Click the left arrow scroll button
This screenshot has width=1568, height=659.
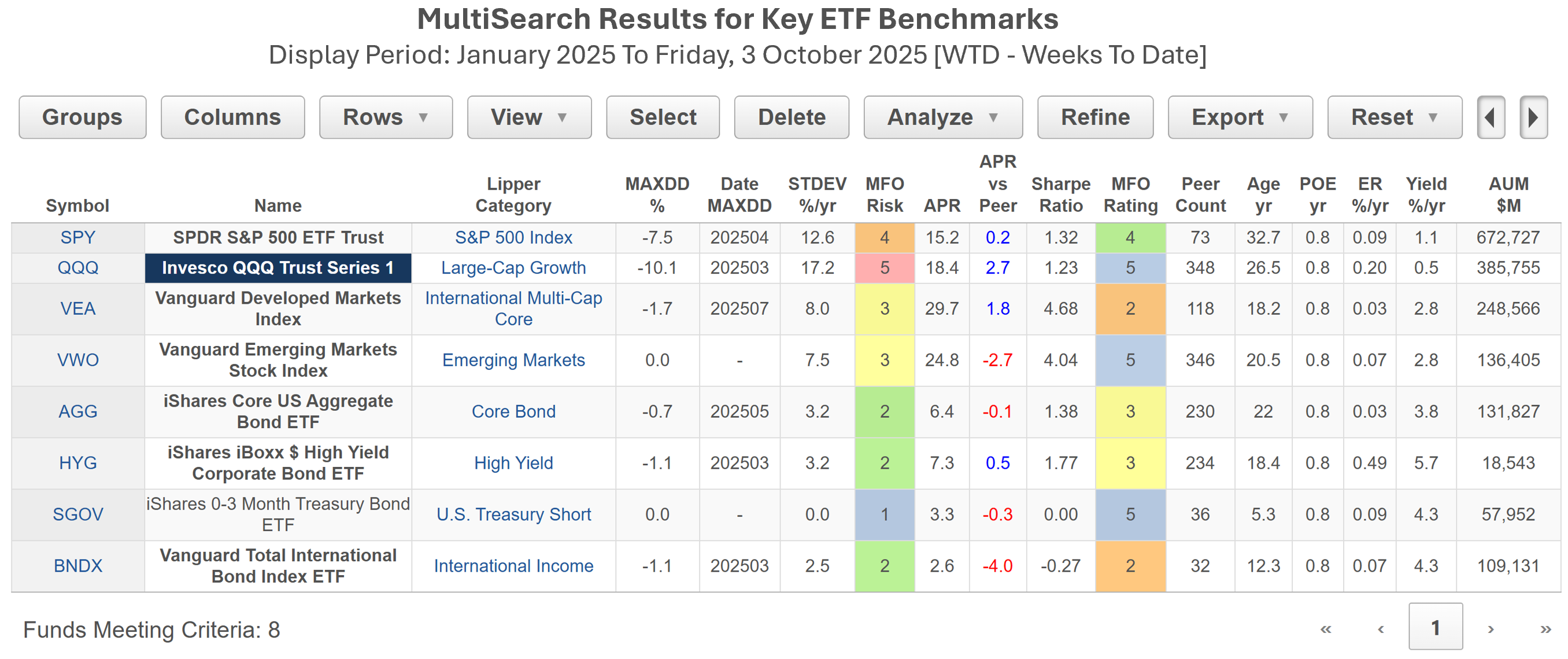1490,117
